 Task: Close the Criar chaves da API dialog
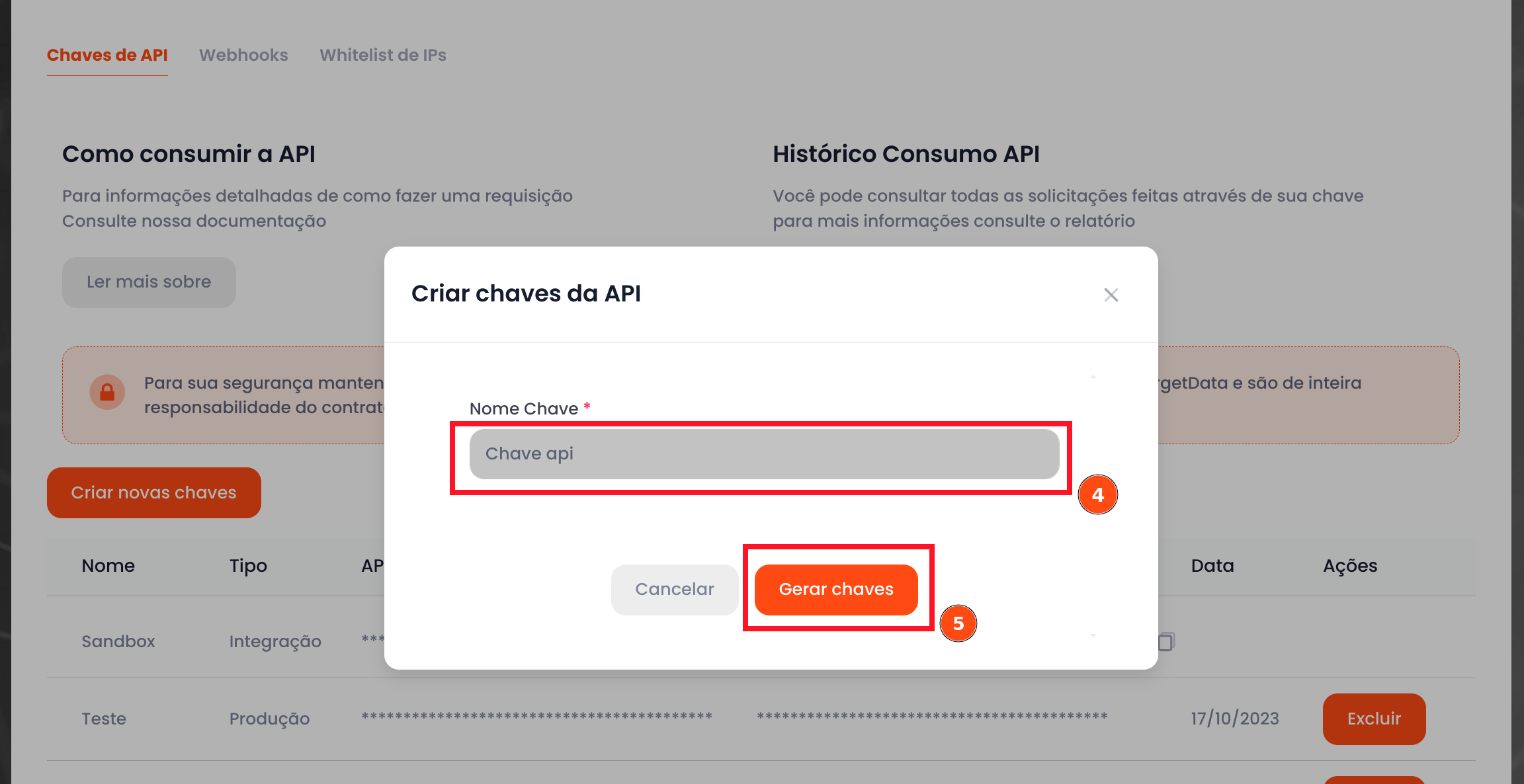tap(1111, 295)
